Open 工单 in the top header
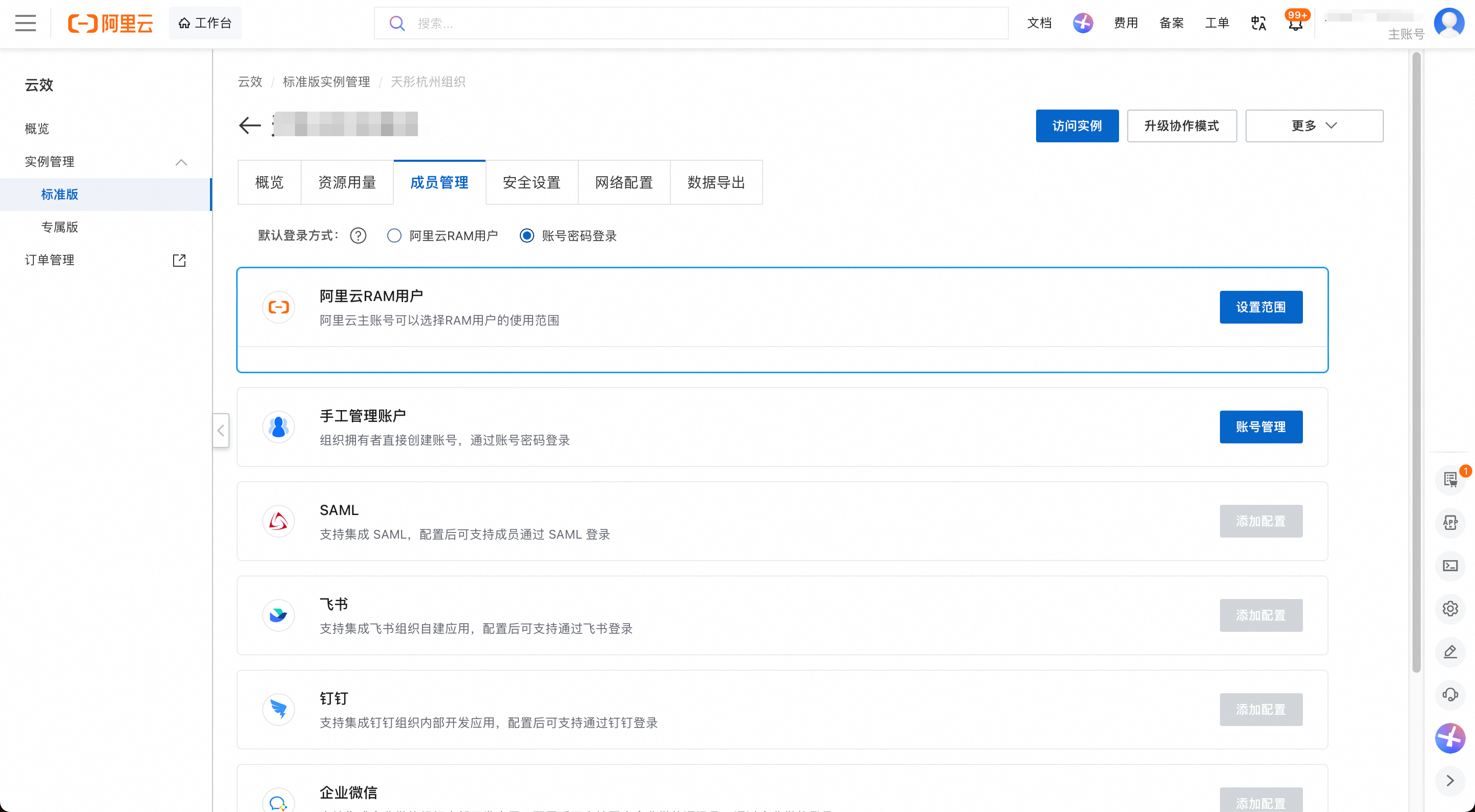The height and width of the screenshot is (812, 1475). (x=1217, y=23)
